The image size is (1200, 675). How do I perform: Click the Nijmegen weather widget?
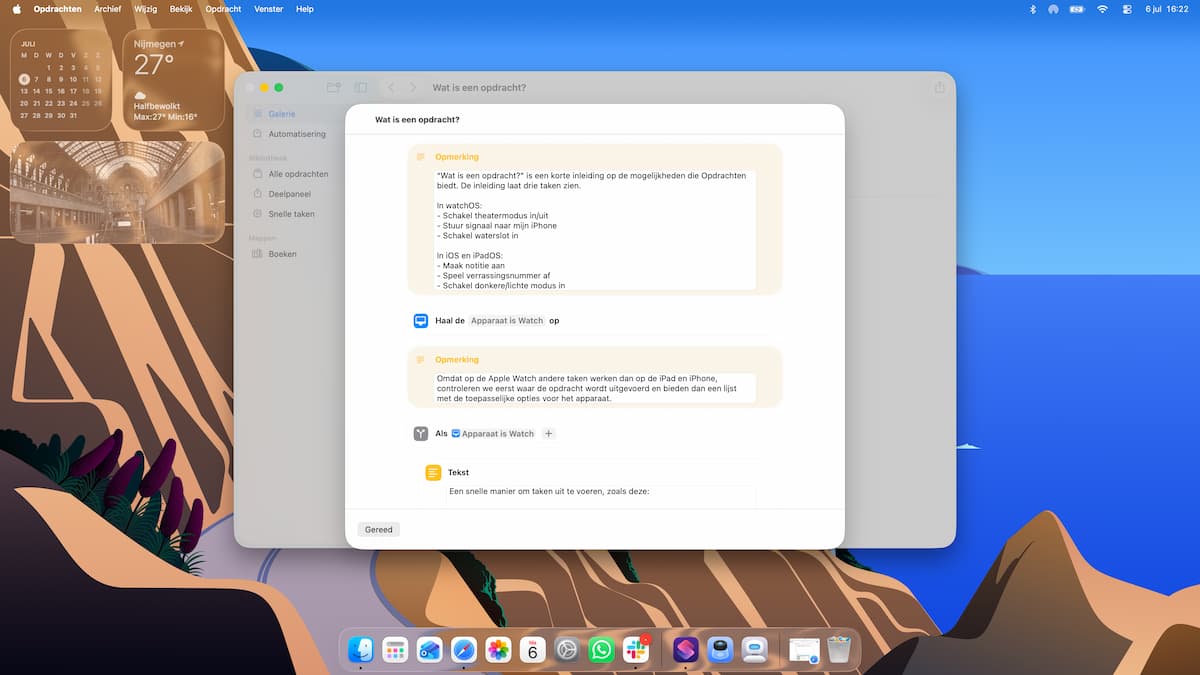point(174,80)
